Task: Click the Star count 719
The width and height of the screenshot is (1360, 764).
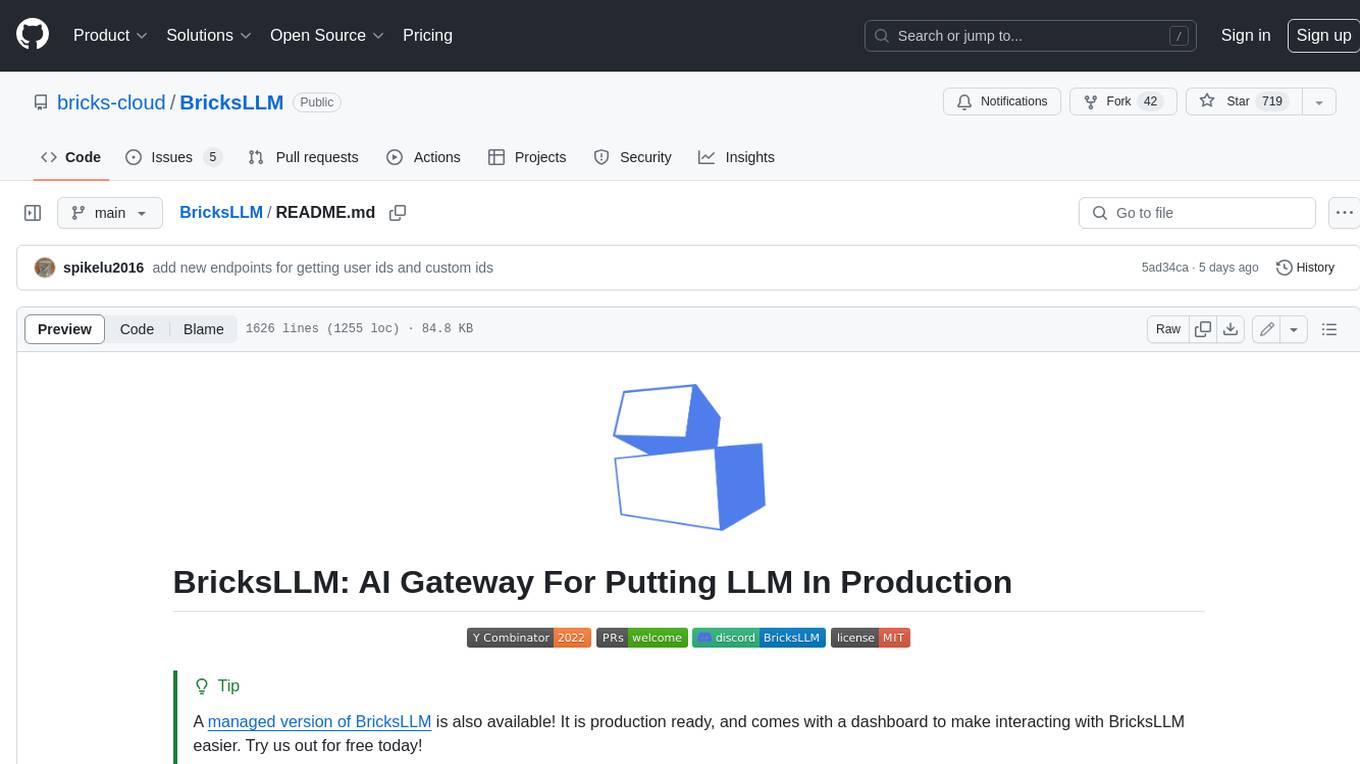Action: [x=1272, y=102]
